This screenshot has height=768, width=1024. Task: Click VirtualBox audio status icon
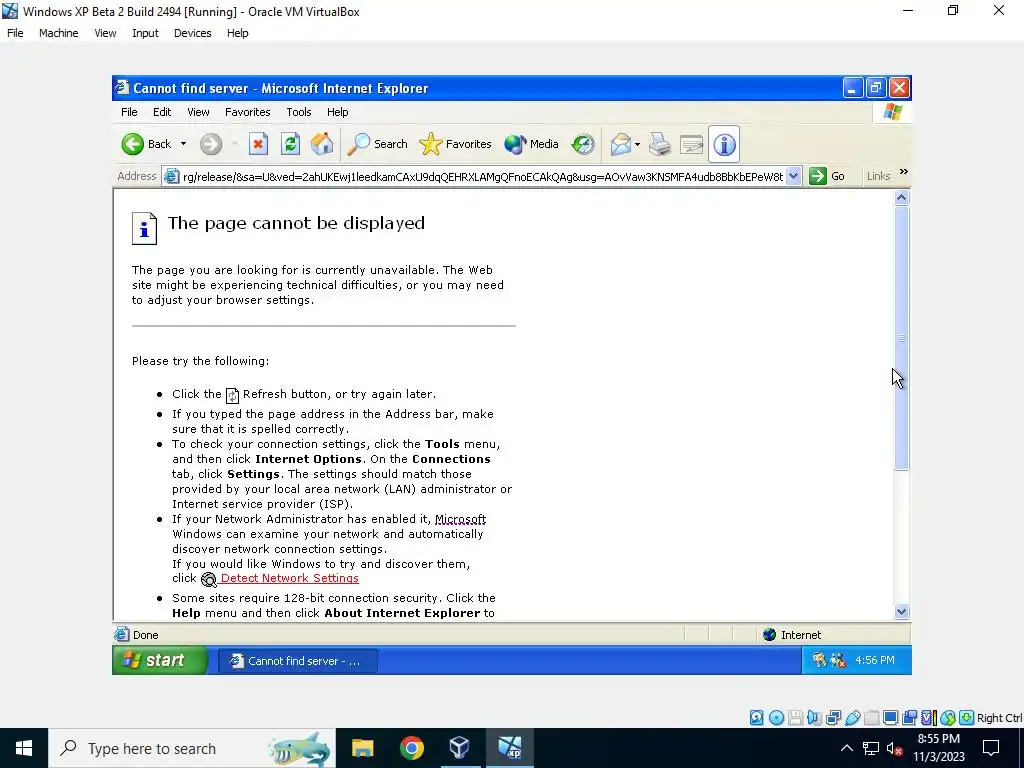click(x=814, y=718)
